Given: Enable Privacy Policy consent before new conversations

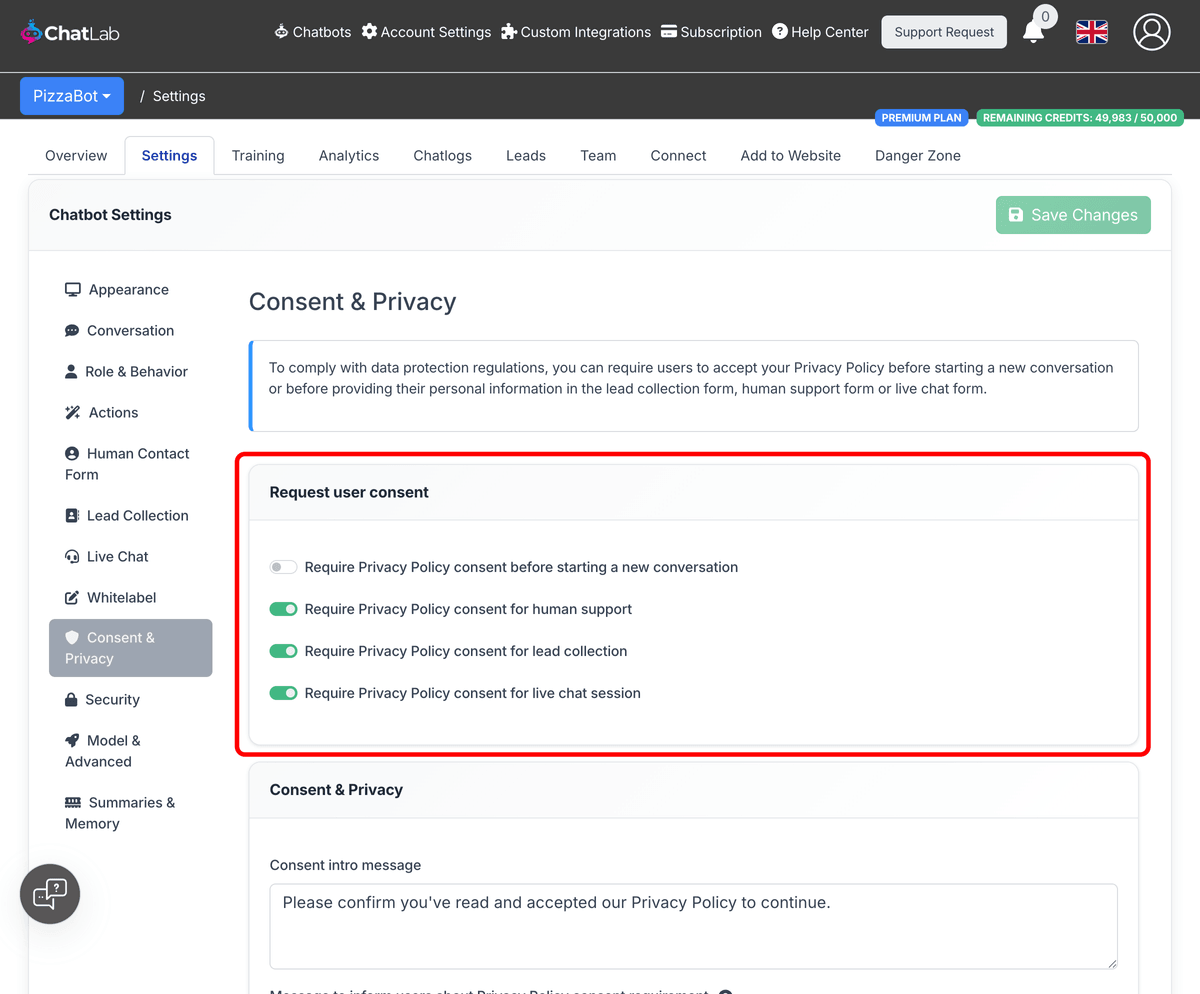Looking at the screenshot, I should (283, 566).
